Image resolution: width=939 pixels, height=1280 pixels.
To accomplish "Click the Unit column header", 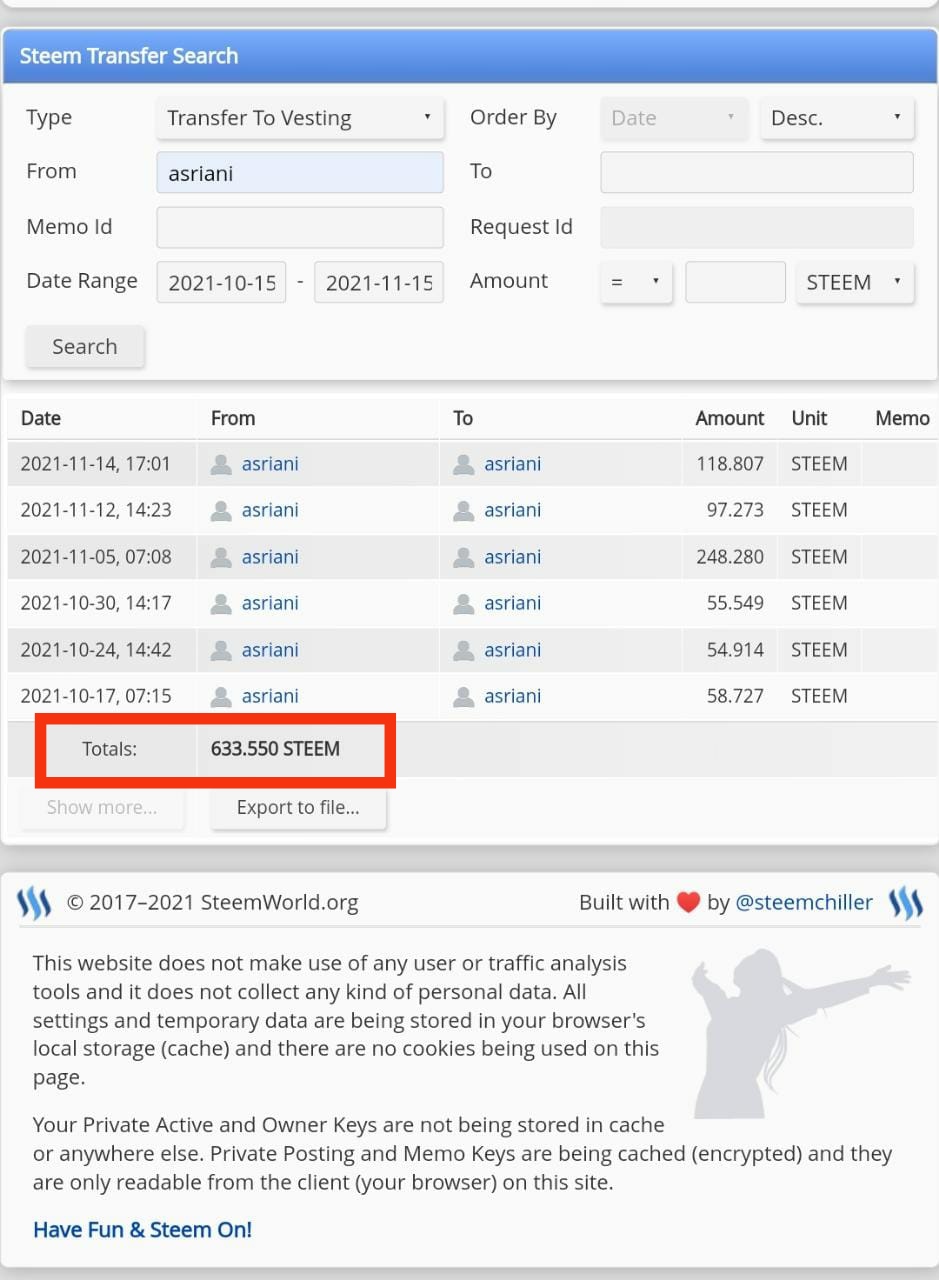I will pyautogui.click(x=809, y=418).
